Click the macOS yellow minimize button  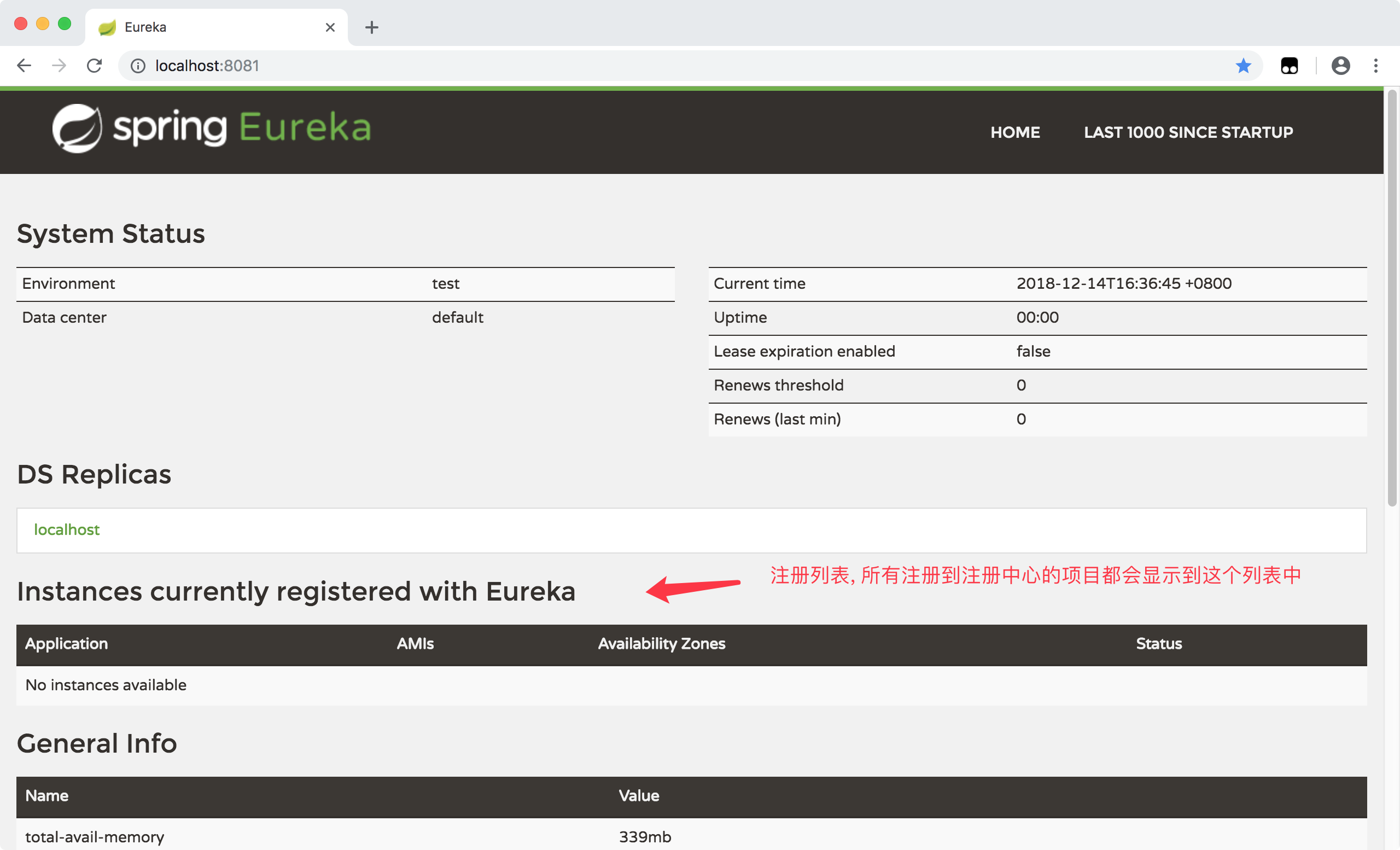pos(43,24)
